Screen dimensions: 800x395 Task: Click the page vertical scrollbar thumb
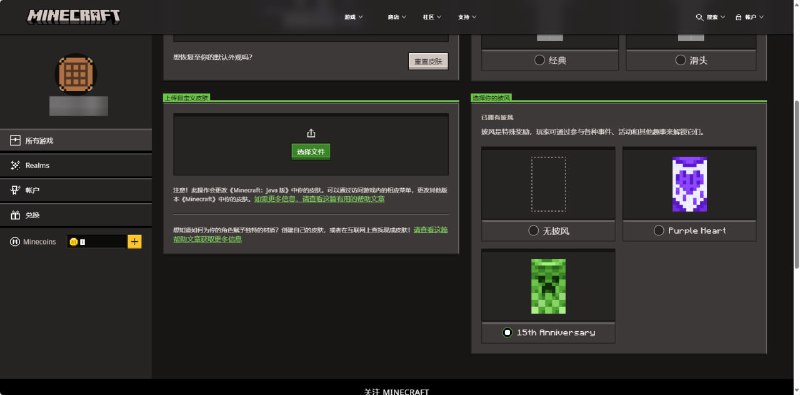point(796,184)
